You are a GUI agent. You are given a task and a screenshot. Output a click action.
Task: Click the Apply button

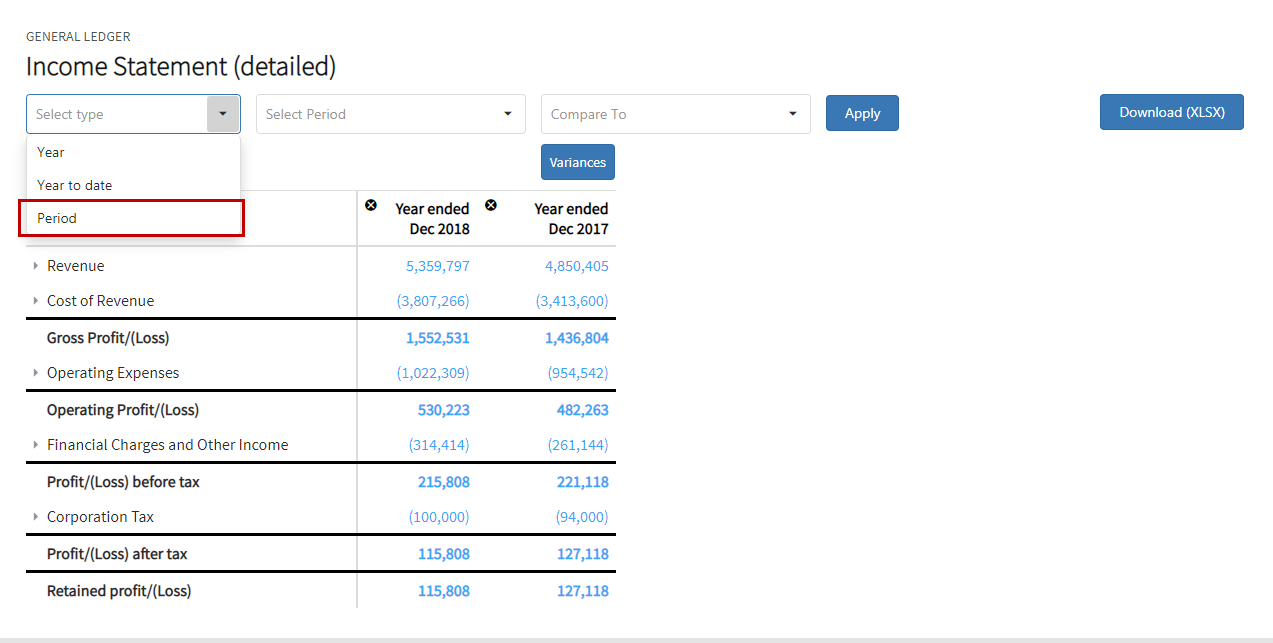(x=862, y=113)
